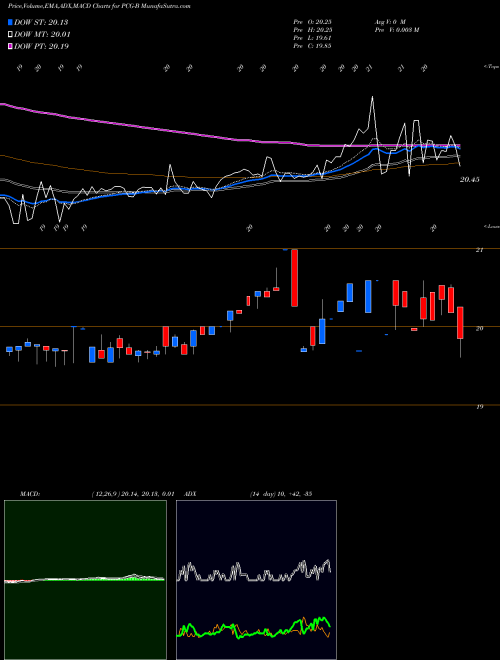This screenshot has height=660, width=500.
Task: Click the chart title mentioning MunafaSutra.com
Action: pyautogui.click(x=99, y=7)
